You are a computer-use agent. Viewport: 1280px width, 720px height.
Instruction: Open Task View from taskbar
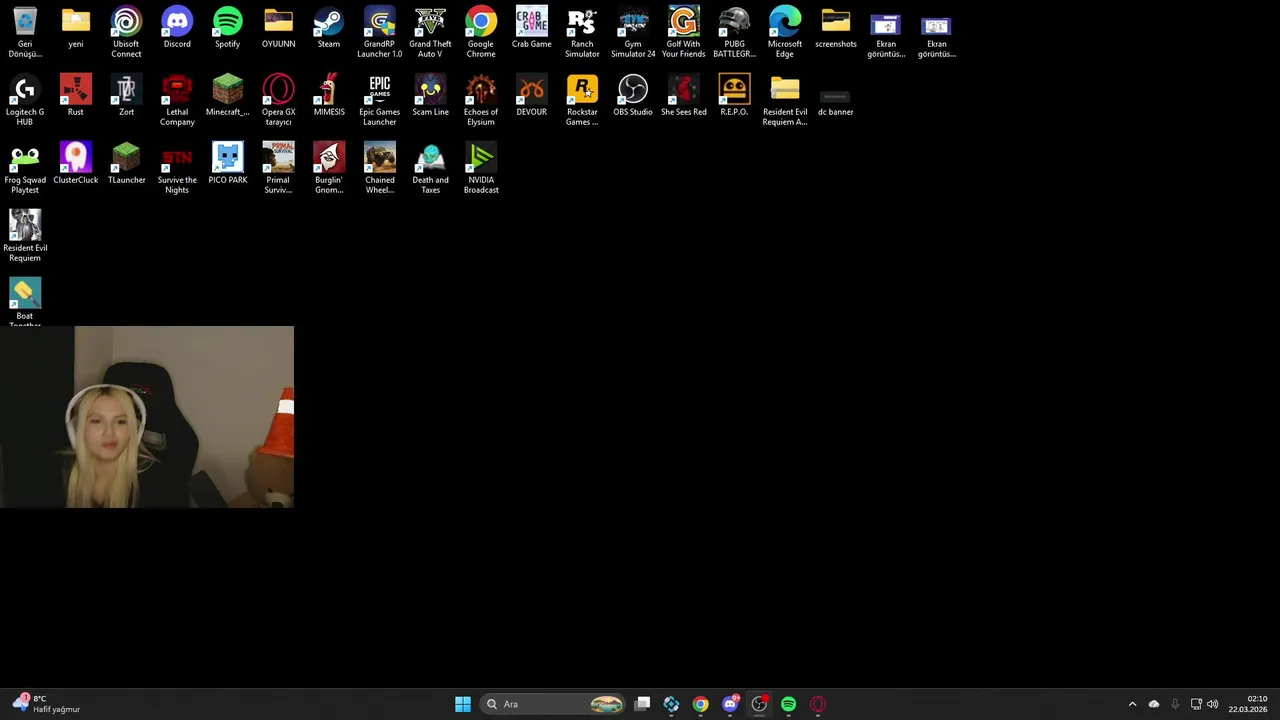point(642,704)
